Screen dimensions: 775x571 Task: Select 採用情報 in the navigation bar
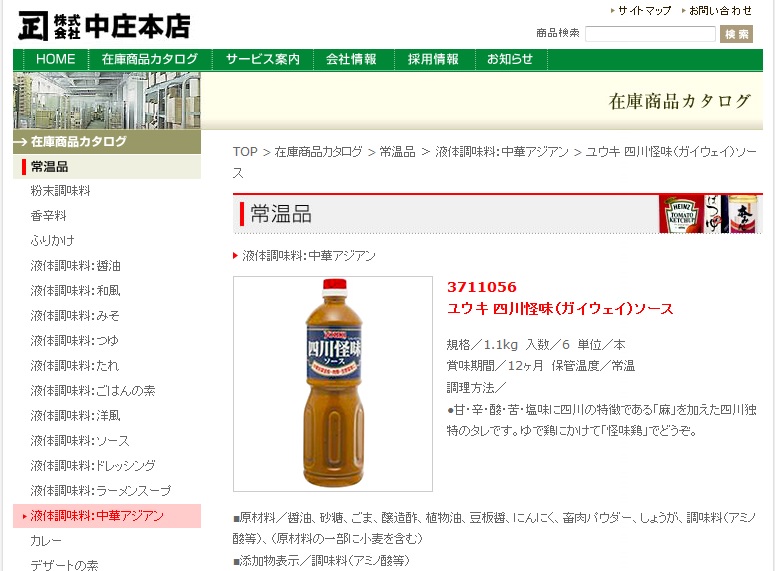pyautogui.click(x=433, y=60)
